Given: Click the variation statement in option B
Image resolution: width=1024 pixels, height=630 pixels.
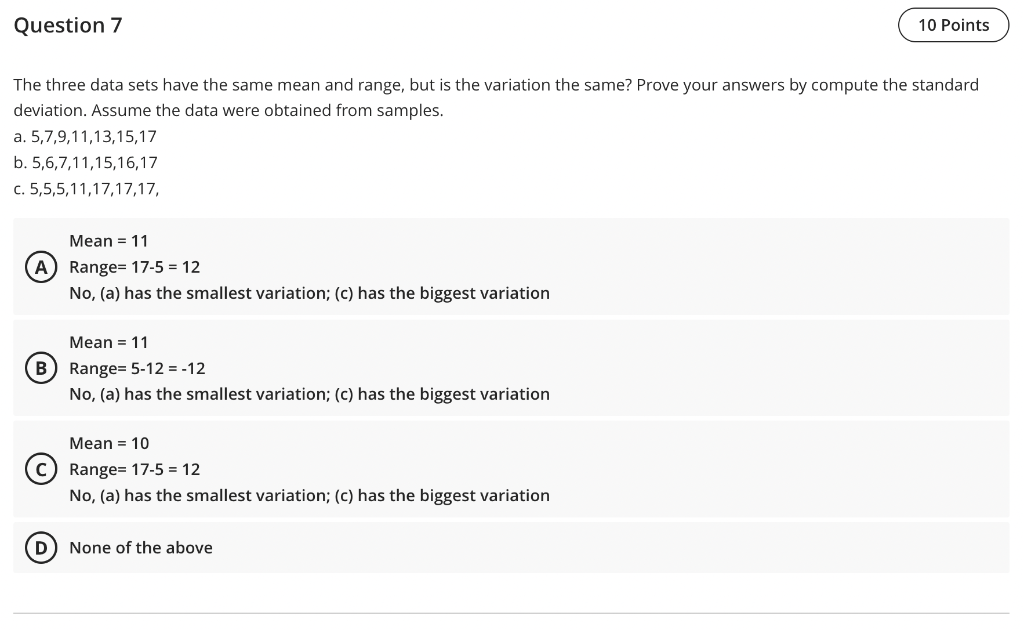Looking at the screenshot, I should pos(309,394).
